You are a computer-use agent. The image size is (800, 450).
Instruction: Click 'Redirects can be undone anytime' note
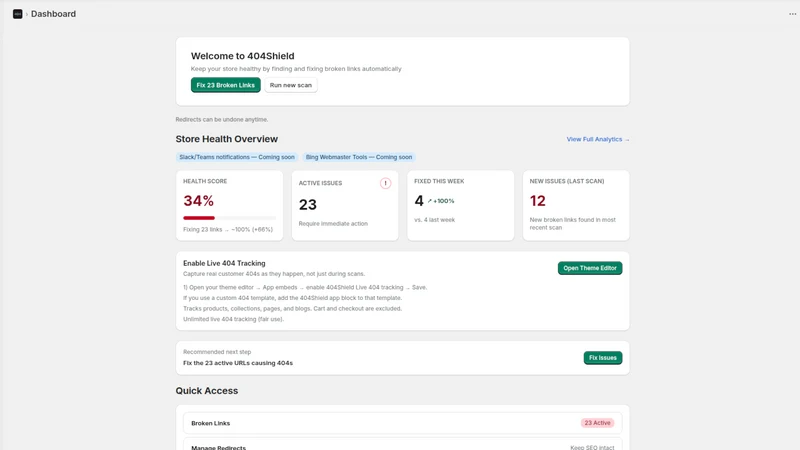pos(222,119)
